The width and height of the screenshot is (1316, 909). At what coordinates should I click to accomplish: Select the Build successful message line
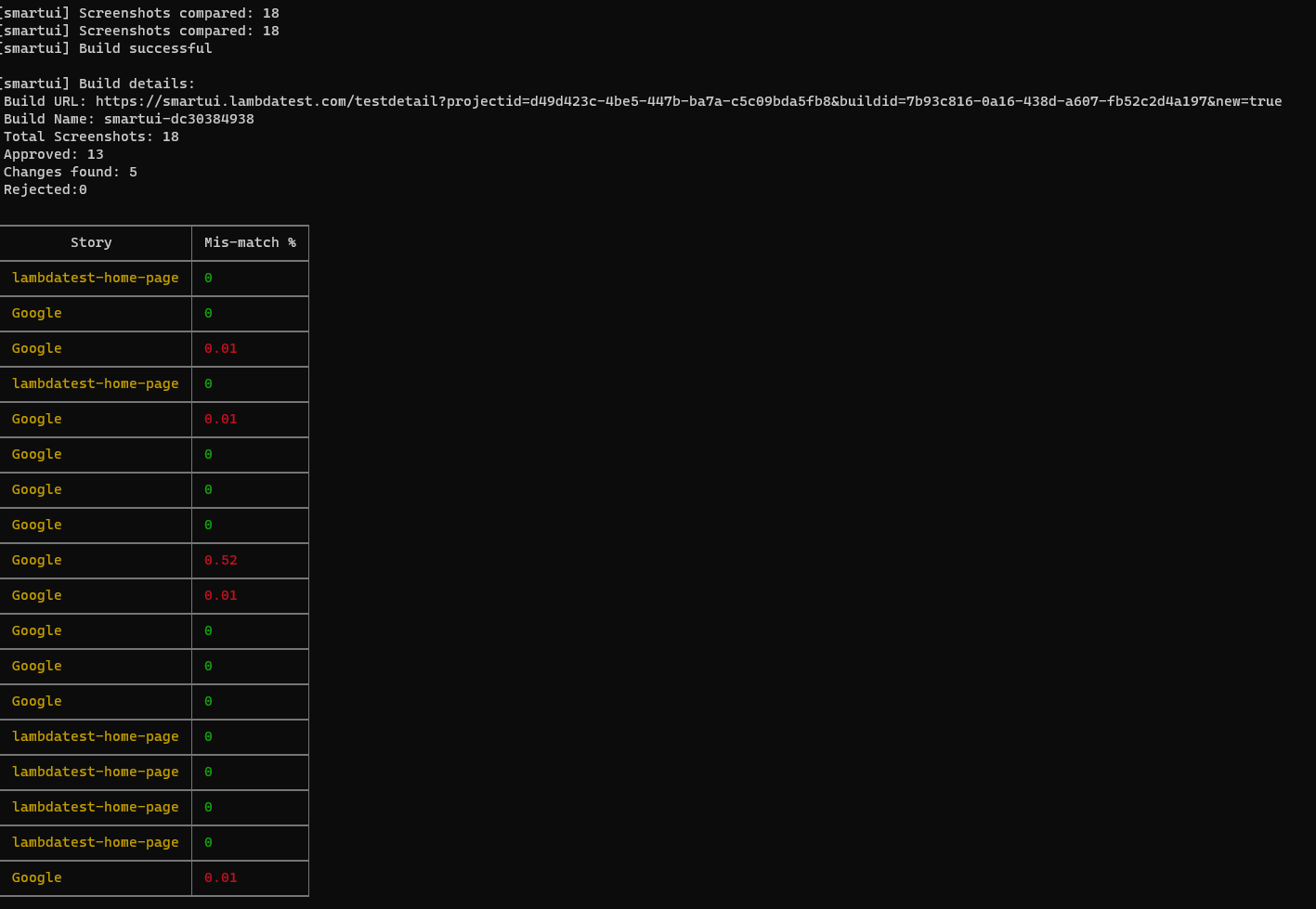pyautogui.click(x=107, y=48)
